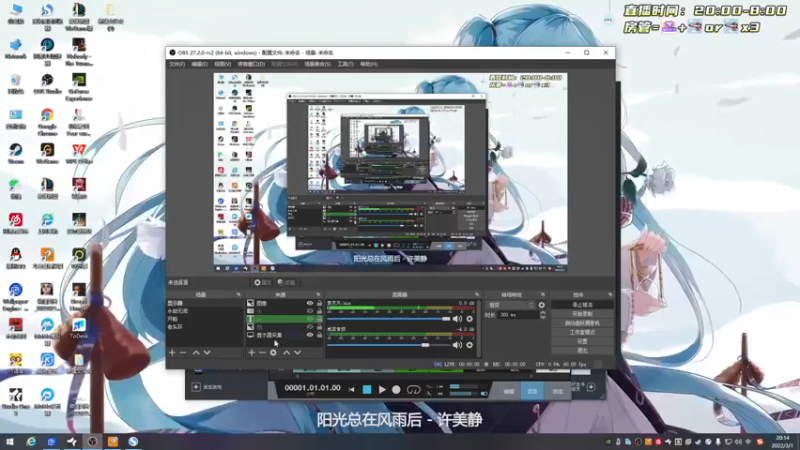Add a new scene with plus icon
This screenshot has height=450, width=800.
coord(172,353)
